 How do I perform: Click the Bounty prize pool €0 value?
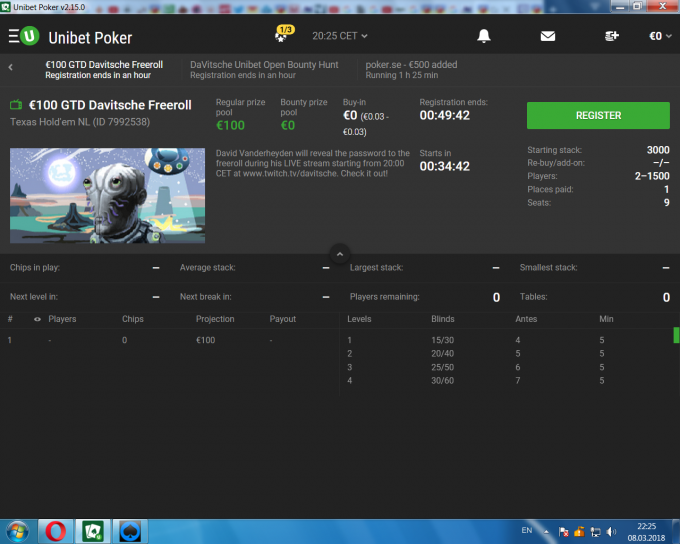point(288,125)
